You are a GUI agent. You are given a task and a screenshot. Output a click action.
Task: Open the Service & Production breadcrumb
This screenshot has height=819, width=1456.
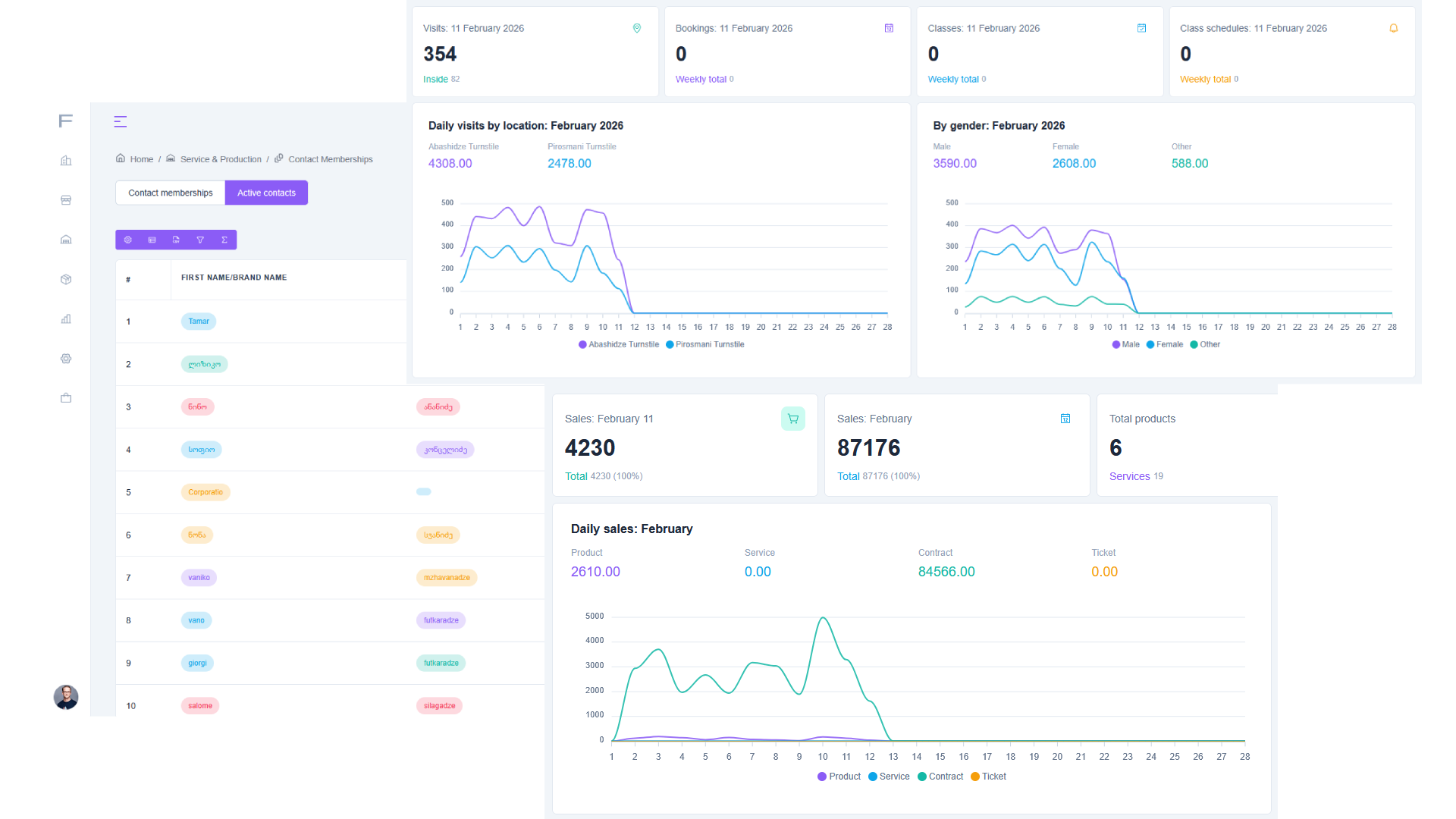(x=221, y=159)
